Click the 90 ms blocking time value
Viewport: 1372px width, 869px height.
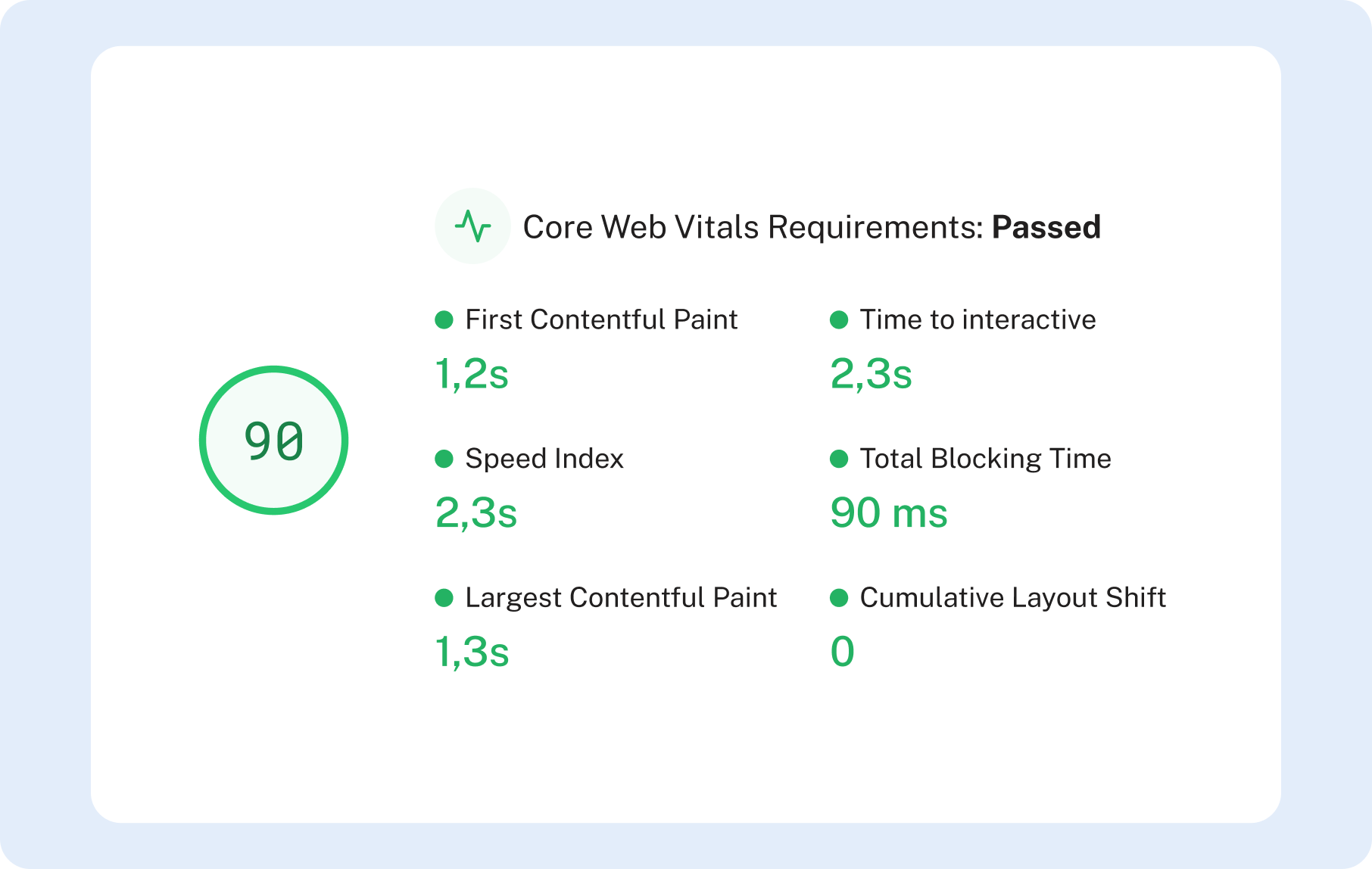(888, 512)
